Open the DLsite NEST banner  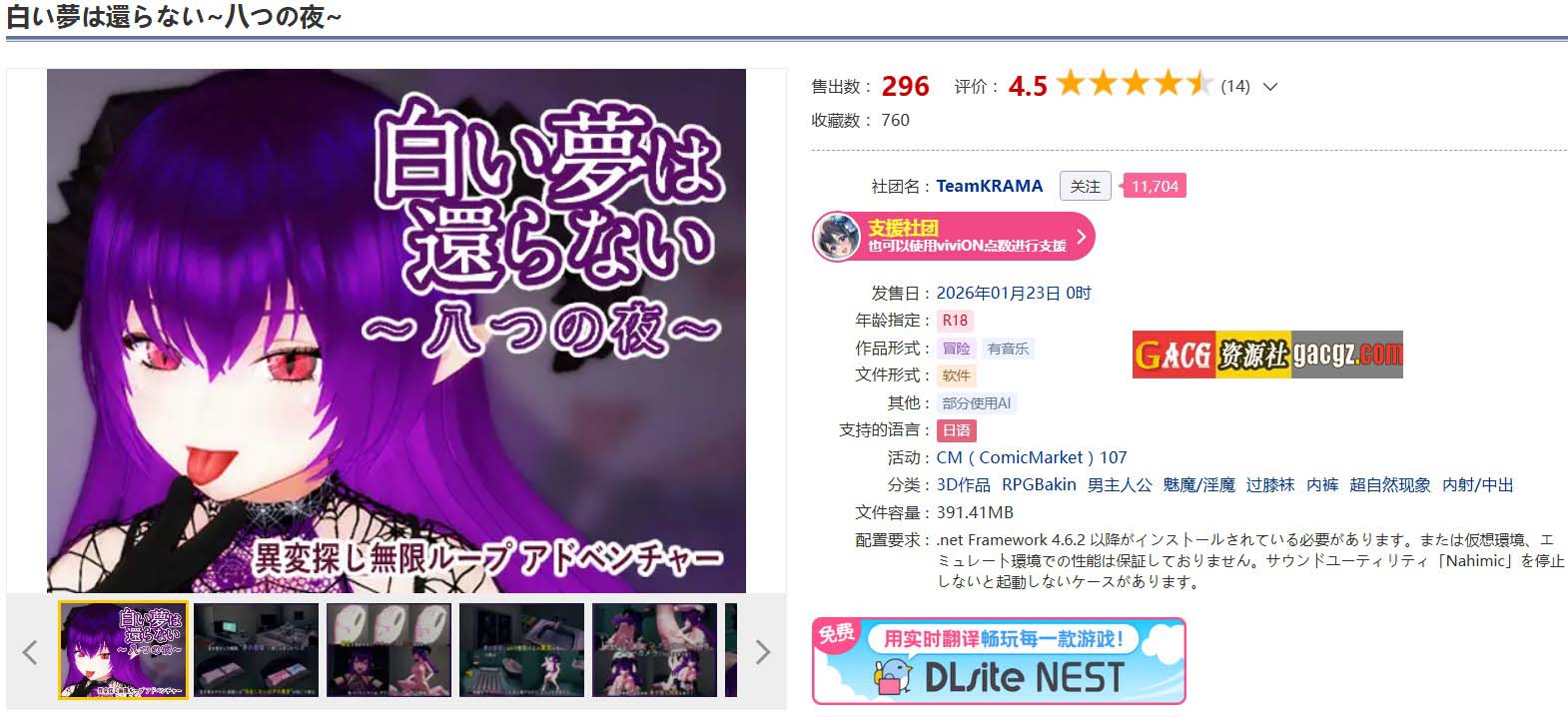(999, 661)
